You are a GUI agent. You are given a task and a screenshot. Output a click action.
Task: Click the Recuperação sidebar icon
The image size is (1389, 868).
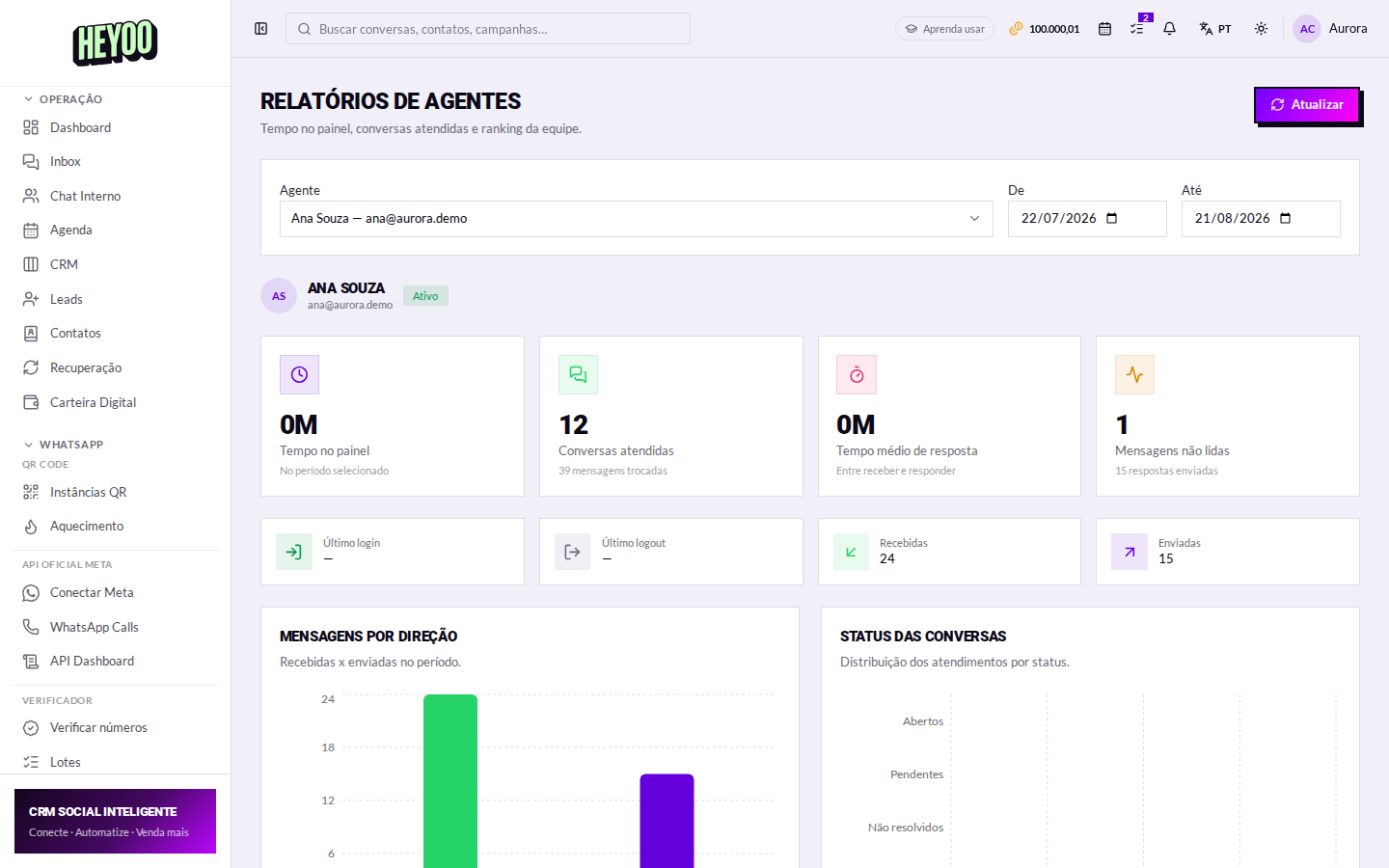click(31, 367)
